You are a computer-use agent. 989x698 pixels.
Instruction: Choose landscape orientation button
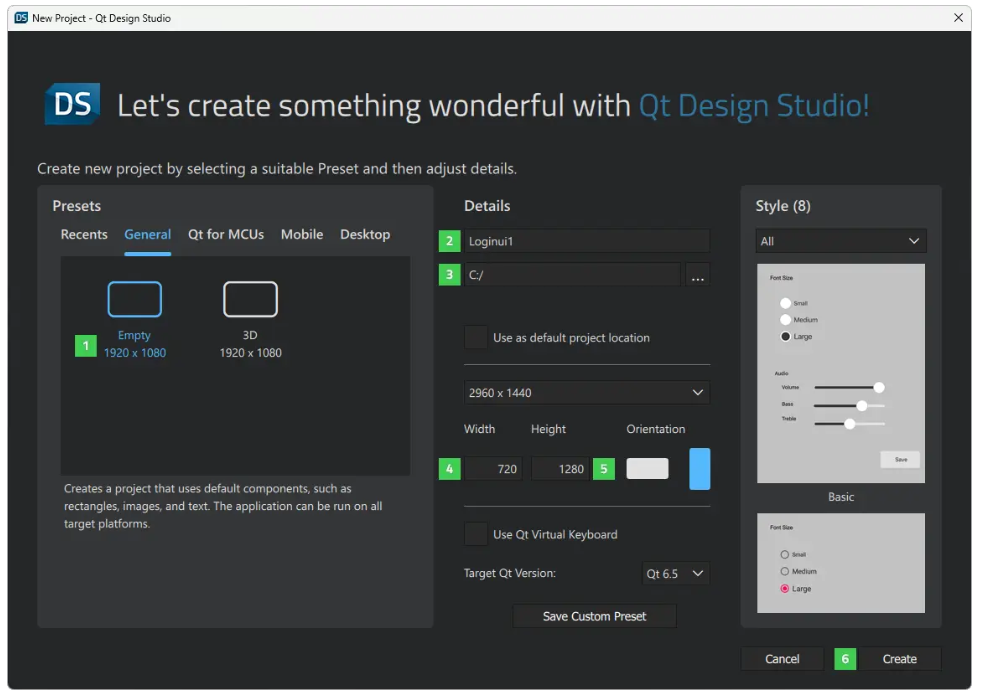click(x=647, y=468)
